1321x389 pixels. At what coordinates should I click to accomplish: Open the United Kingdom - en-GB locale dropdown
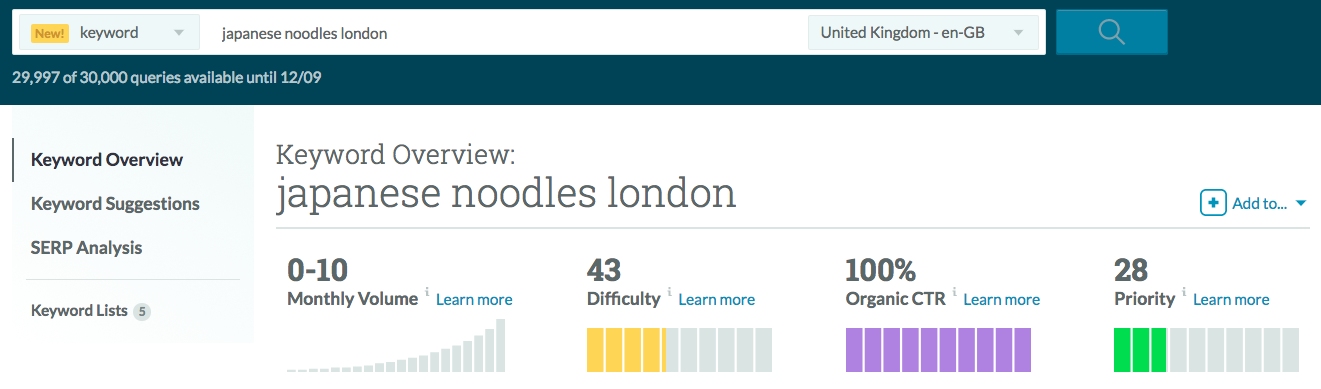[x=923, y=33]
